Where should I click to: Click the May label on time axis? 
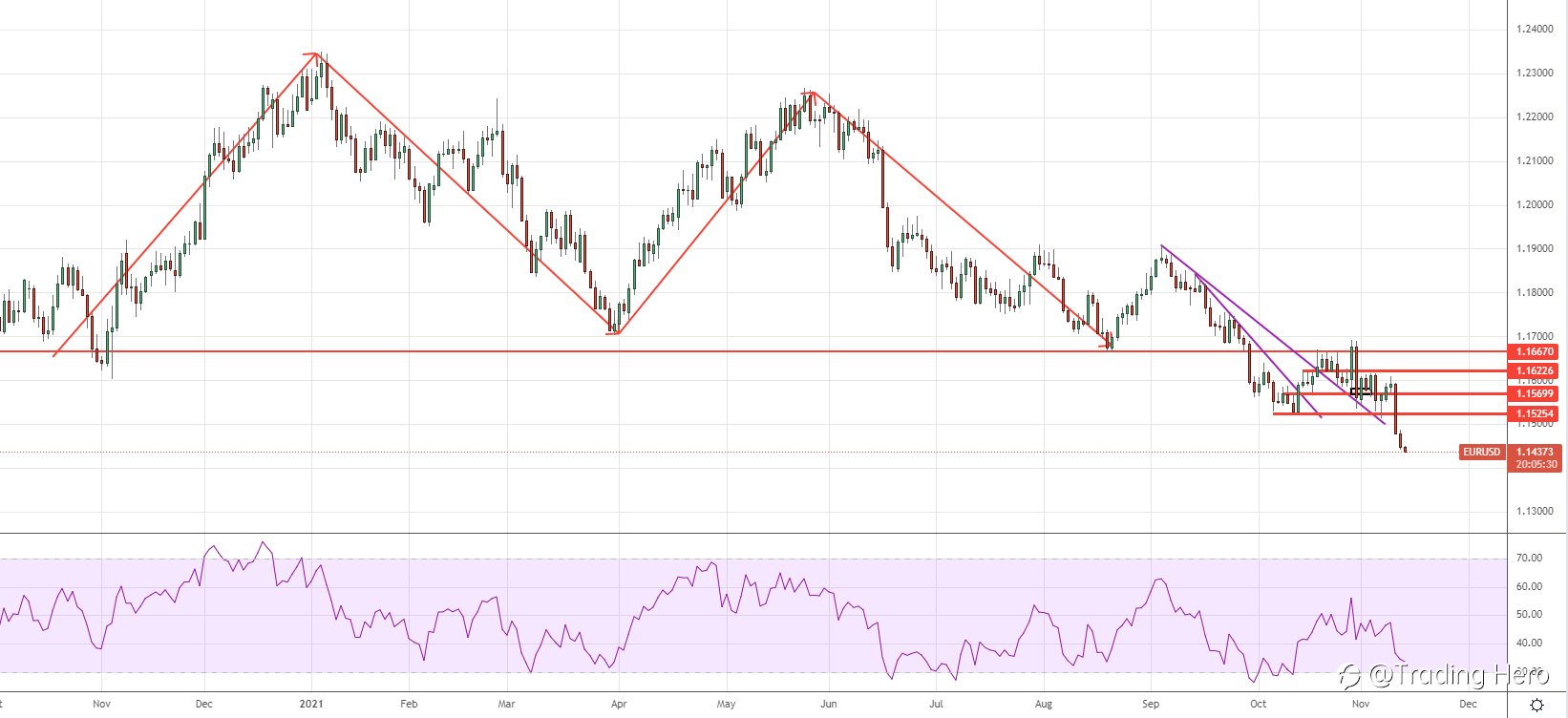[727, 704]
